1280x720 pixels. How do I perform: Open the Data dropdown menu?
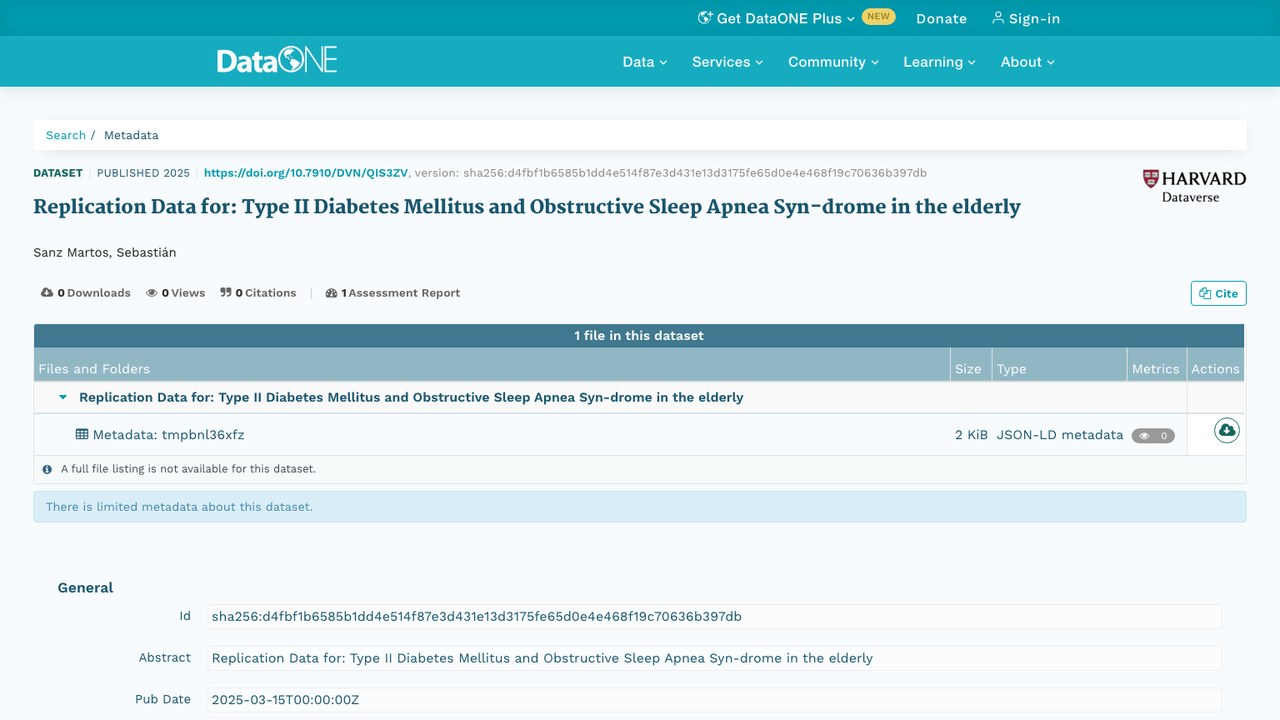[645, 62]
